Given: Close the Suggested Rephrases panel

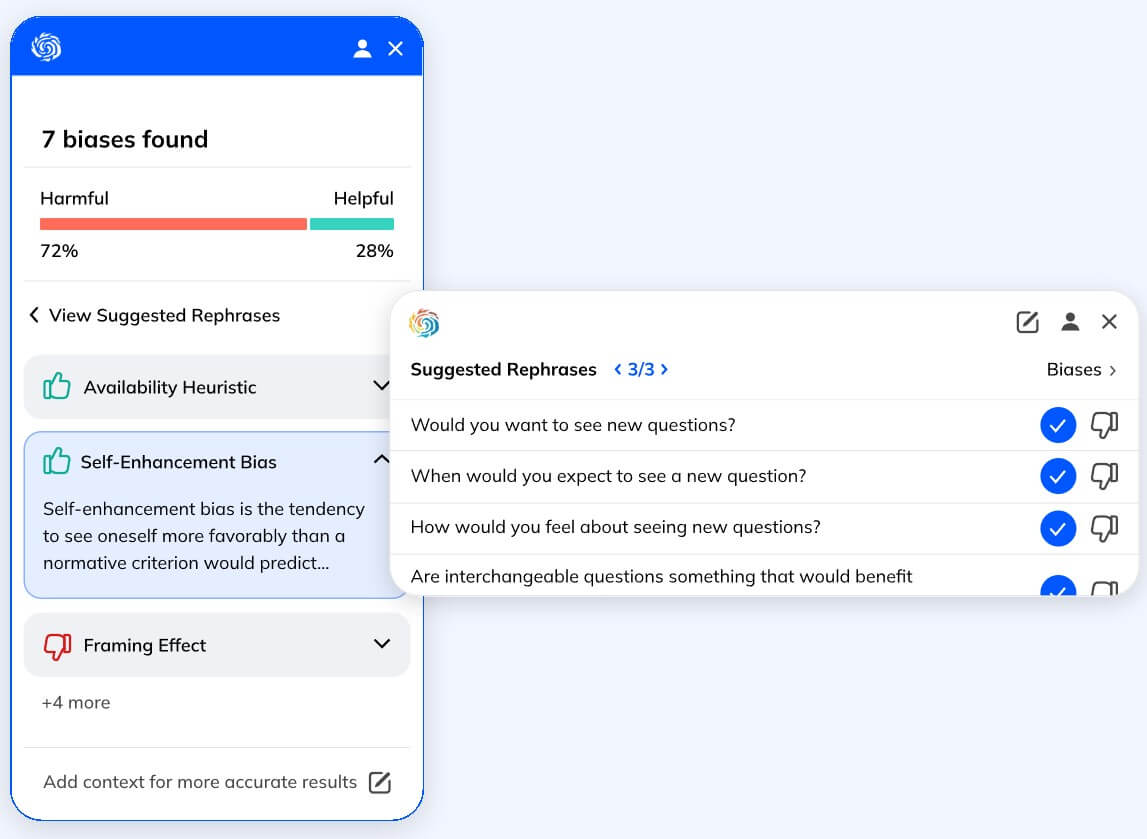Looking at the screenshot, I should [1109, 322].
